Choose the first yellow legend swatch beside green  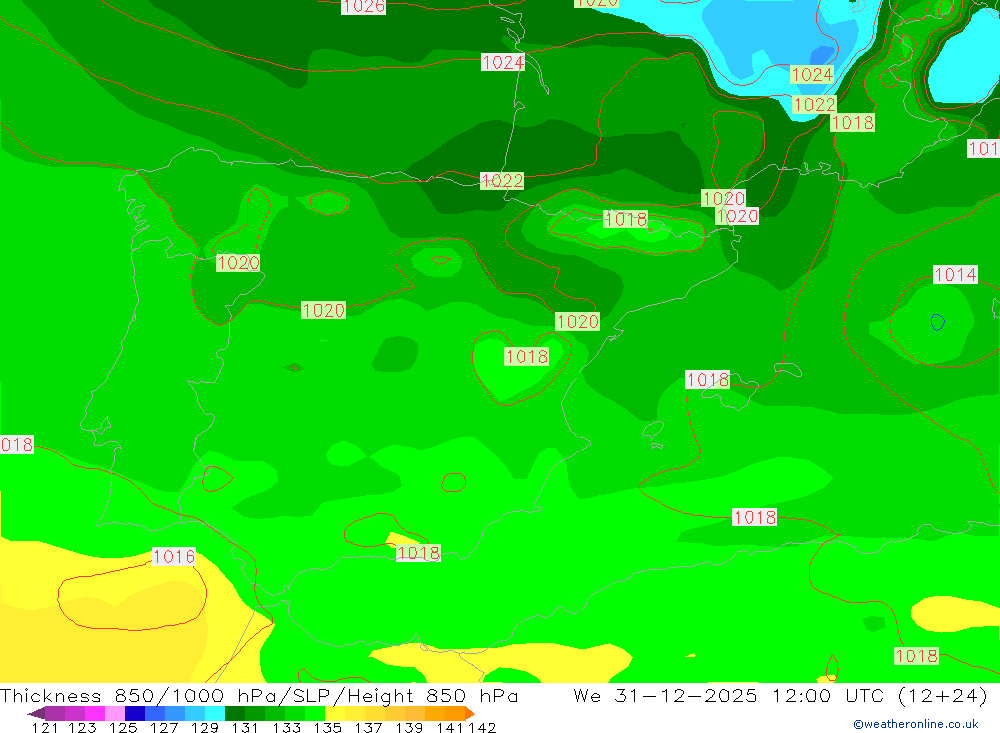click(x=335, y=713)
